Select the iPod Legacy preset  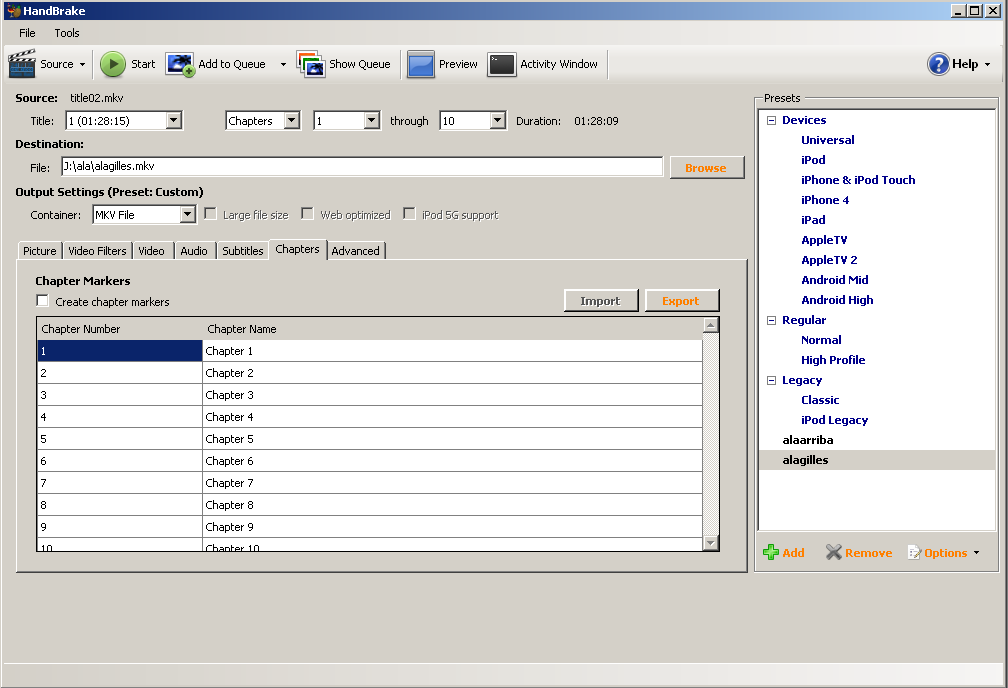coord(834,420)
